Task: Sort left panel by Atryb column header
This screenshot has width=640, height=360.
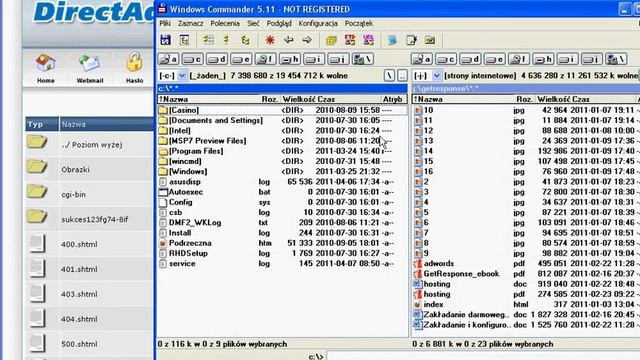Action: click(x=393, y=99)
